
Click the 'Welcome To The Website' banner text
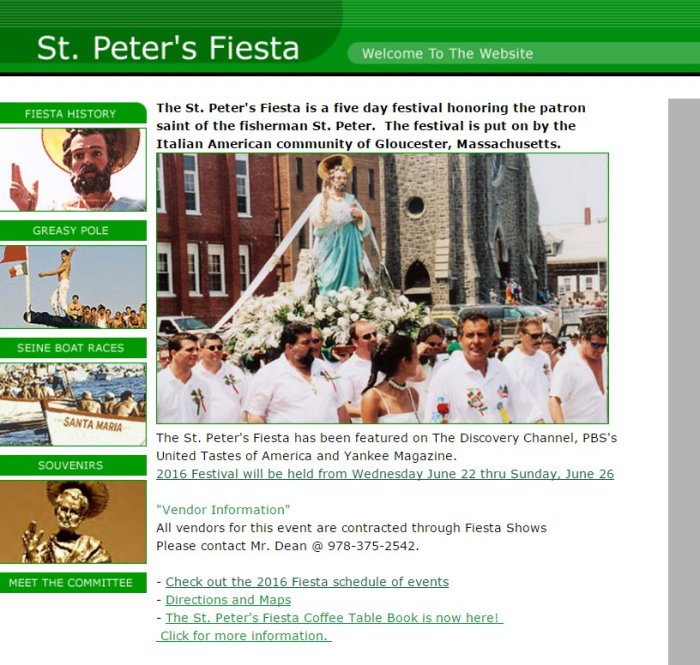[x=447, y=54]
